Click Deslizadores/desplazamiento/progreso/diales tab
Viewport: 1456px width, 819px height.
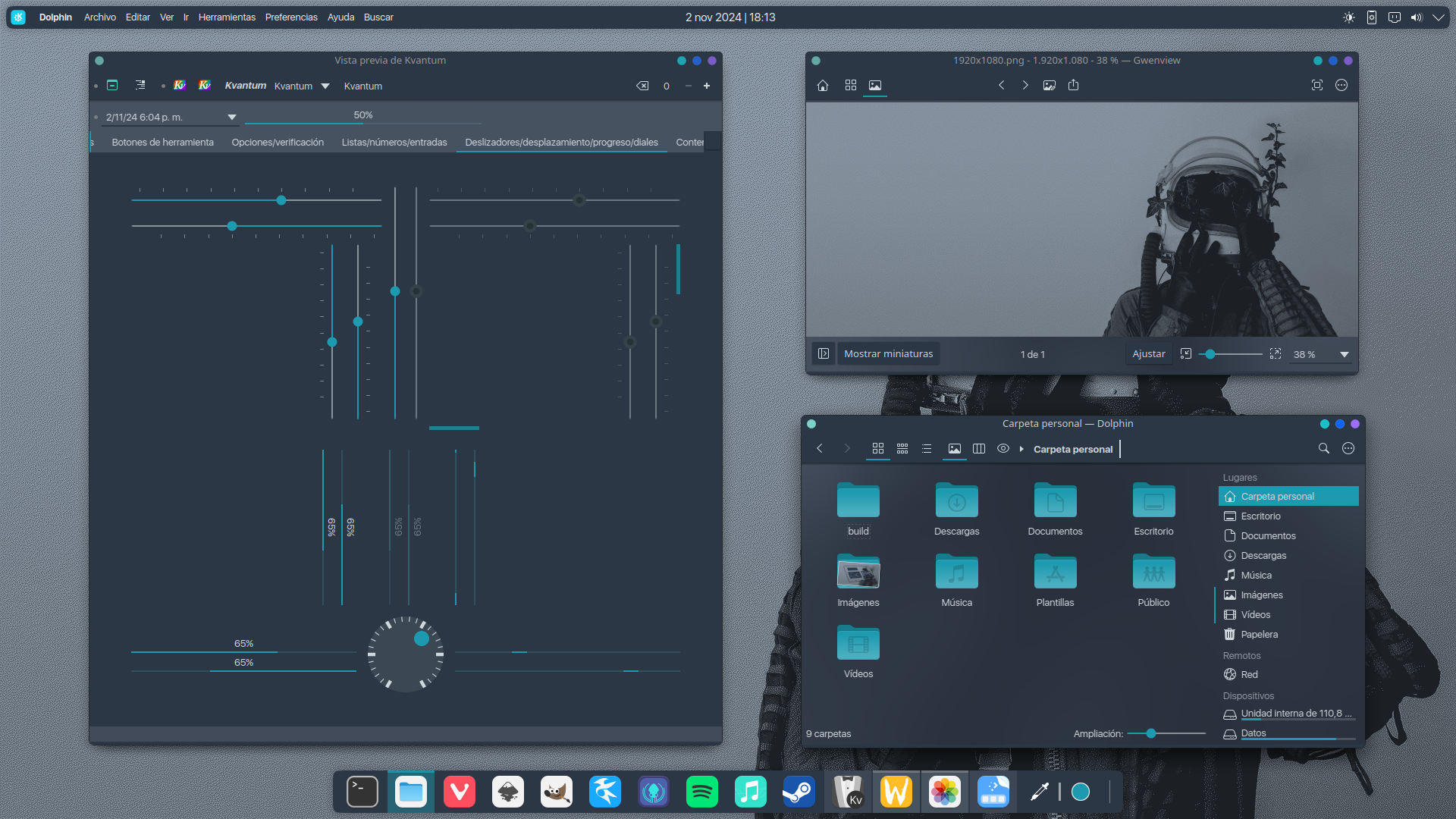point(561,143)
